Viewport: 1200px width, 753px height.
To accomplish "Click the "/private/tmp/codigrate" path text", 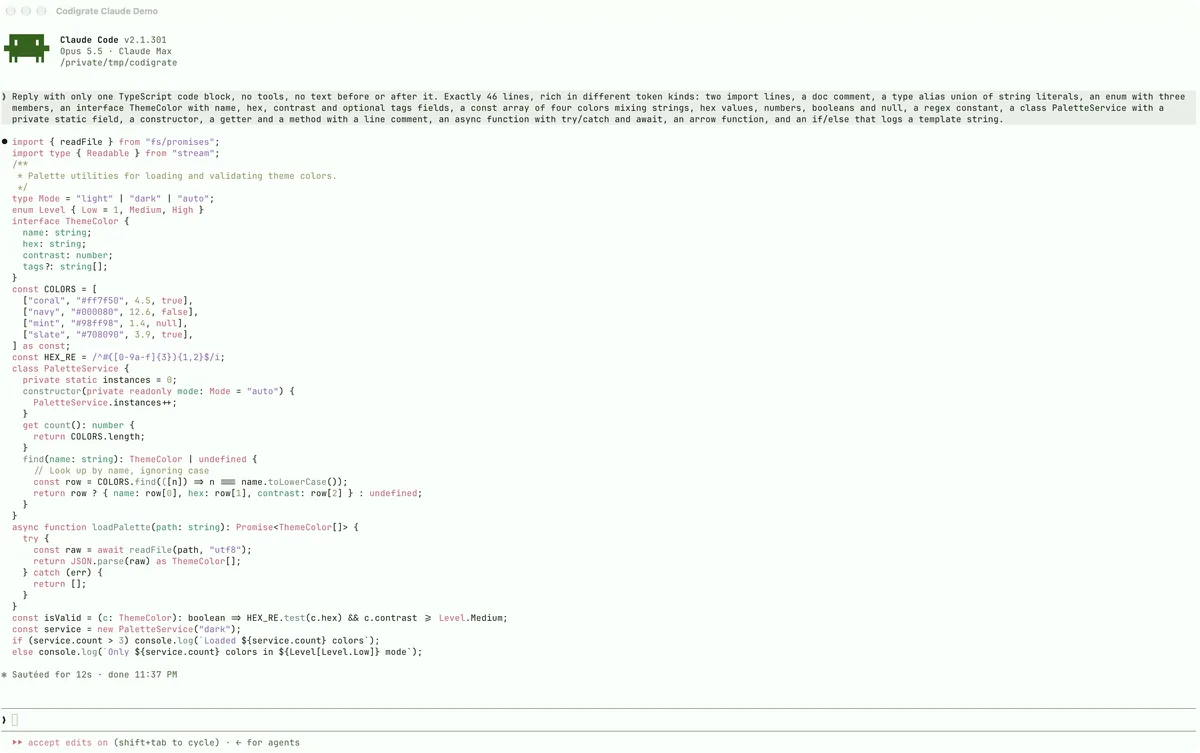I will (x=119, y=62).
